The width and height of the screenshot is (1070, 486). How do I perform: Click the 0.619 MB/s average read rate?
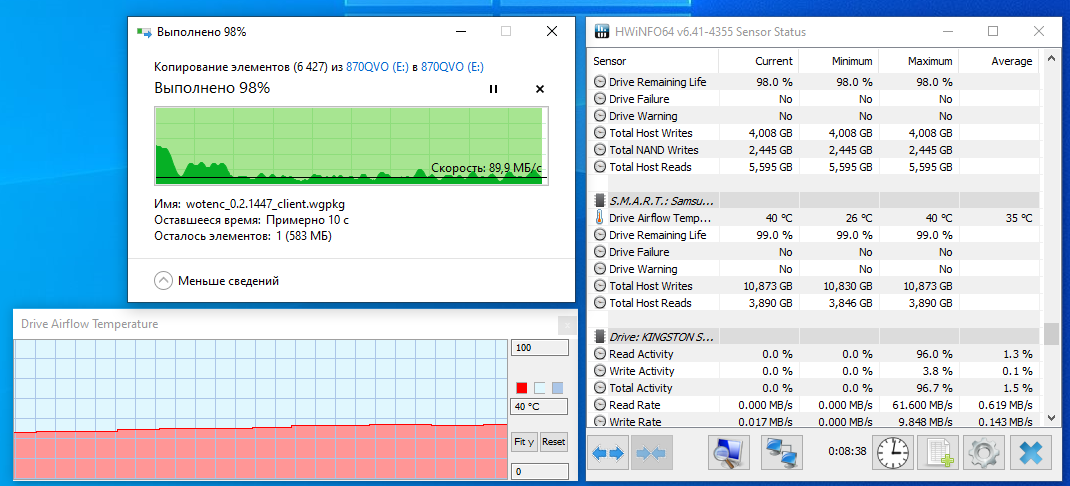point(1003,405)
